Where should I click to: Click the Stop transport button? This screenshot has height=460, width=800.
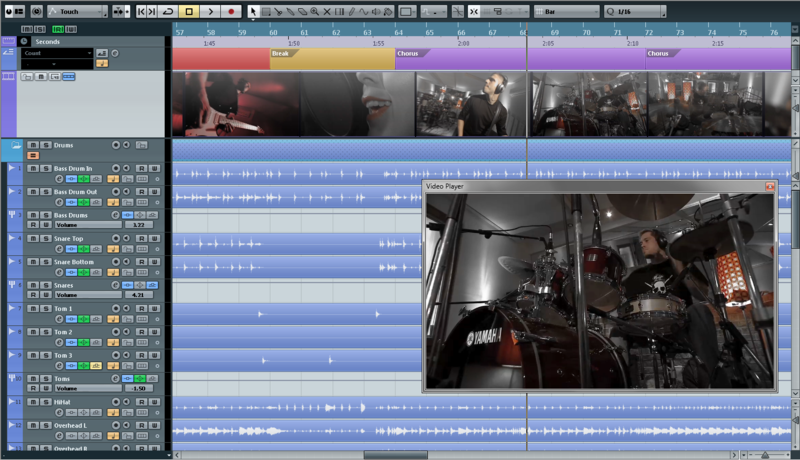189,11
